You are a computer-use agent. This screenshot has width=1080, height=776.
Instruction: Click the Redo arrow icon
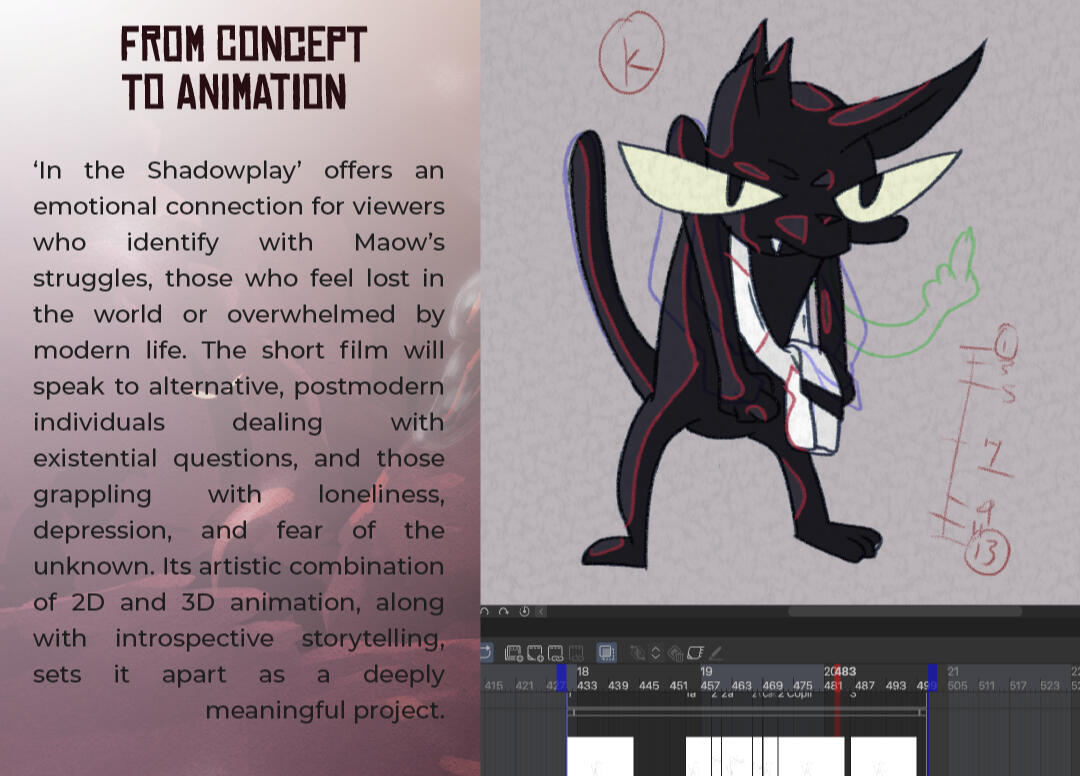(x=504, y=612)
